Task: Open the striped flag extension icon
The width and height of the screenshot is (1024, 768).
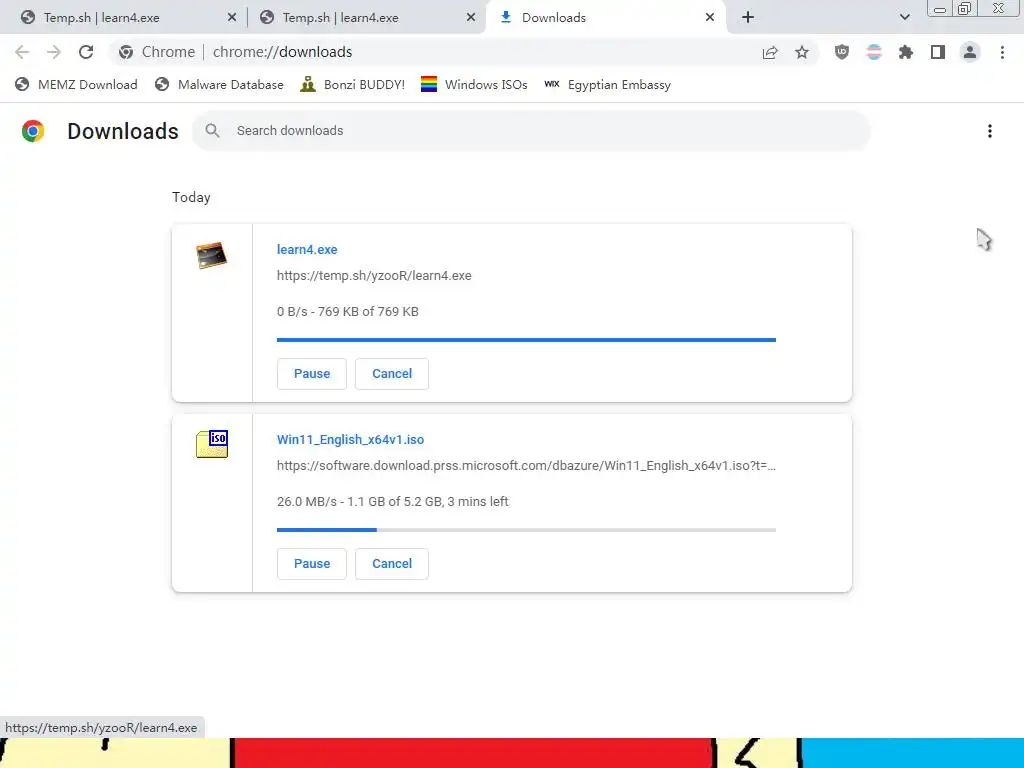Action: [x=874, y=52]
